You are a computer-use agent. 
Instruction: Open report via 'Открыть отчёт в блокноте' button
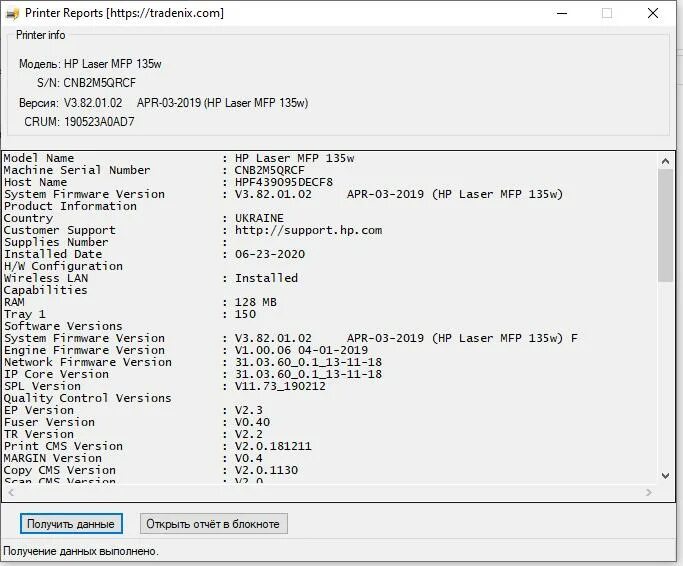[213, 523]
